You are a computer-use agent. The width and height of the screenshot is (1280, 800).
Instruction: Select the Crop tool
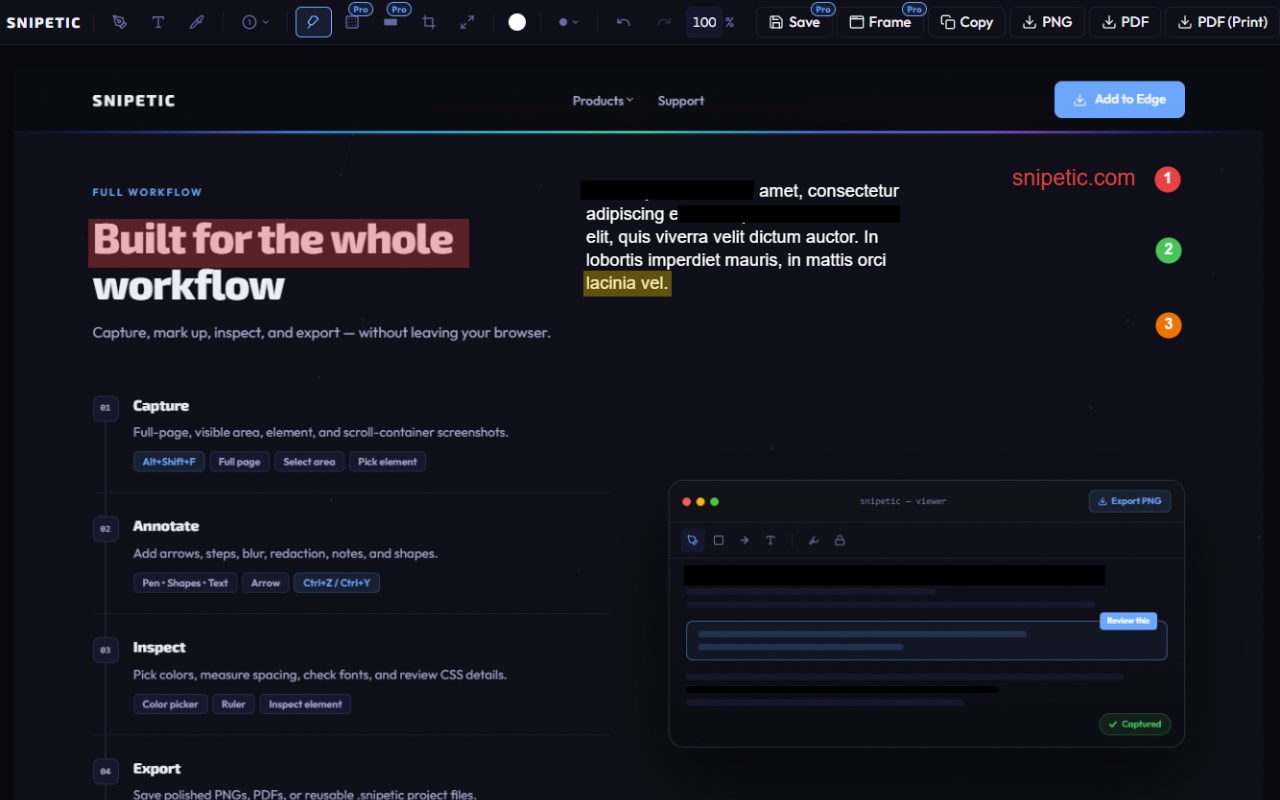click(429, 22)
